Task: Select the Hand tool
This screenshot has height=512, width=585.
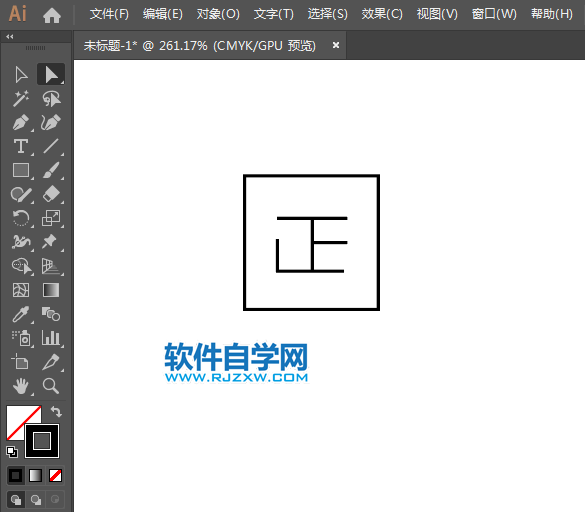Action: [x=21, y=386]
